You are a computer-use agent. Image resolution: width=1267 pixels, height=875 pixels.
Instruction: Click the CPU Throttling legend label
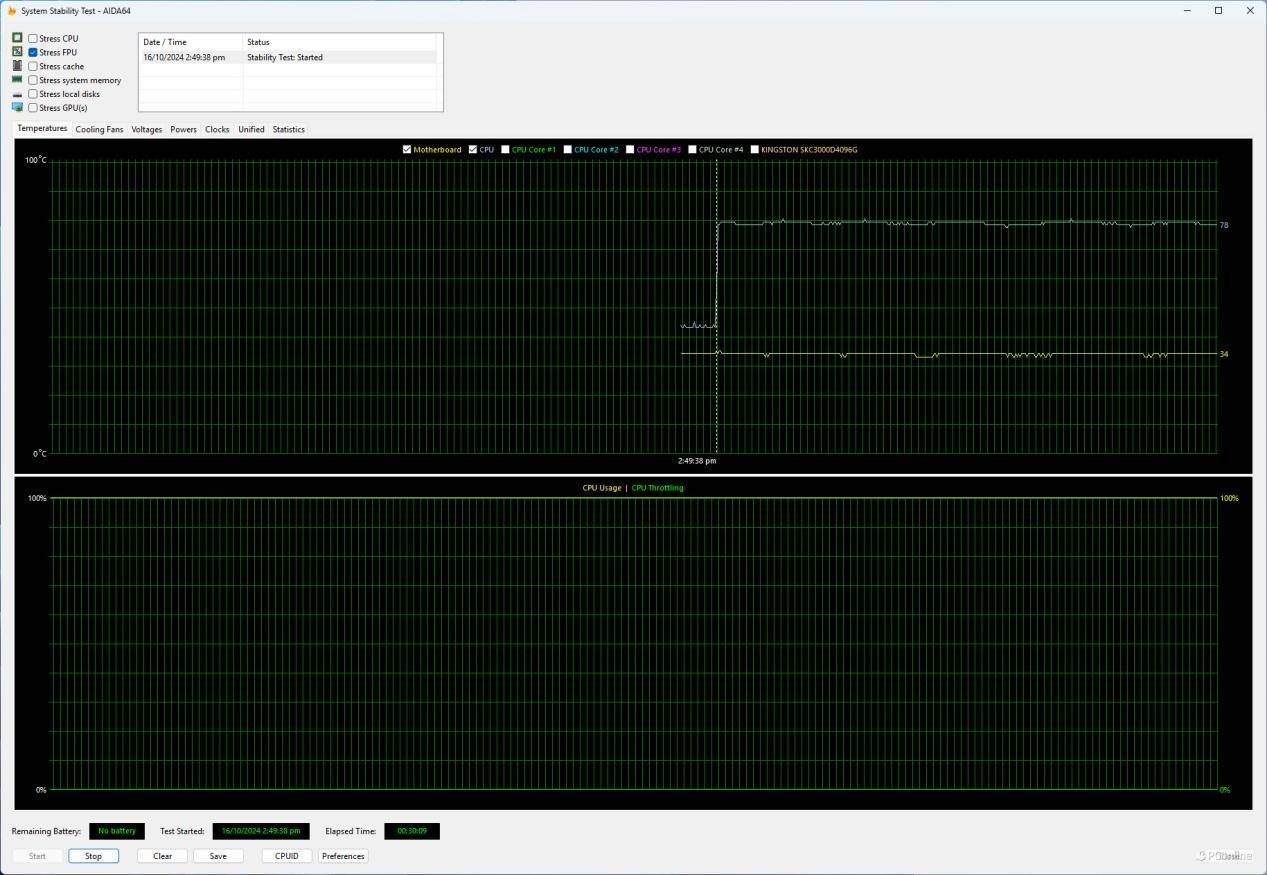pos(658,488)
